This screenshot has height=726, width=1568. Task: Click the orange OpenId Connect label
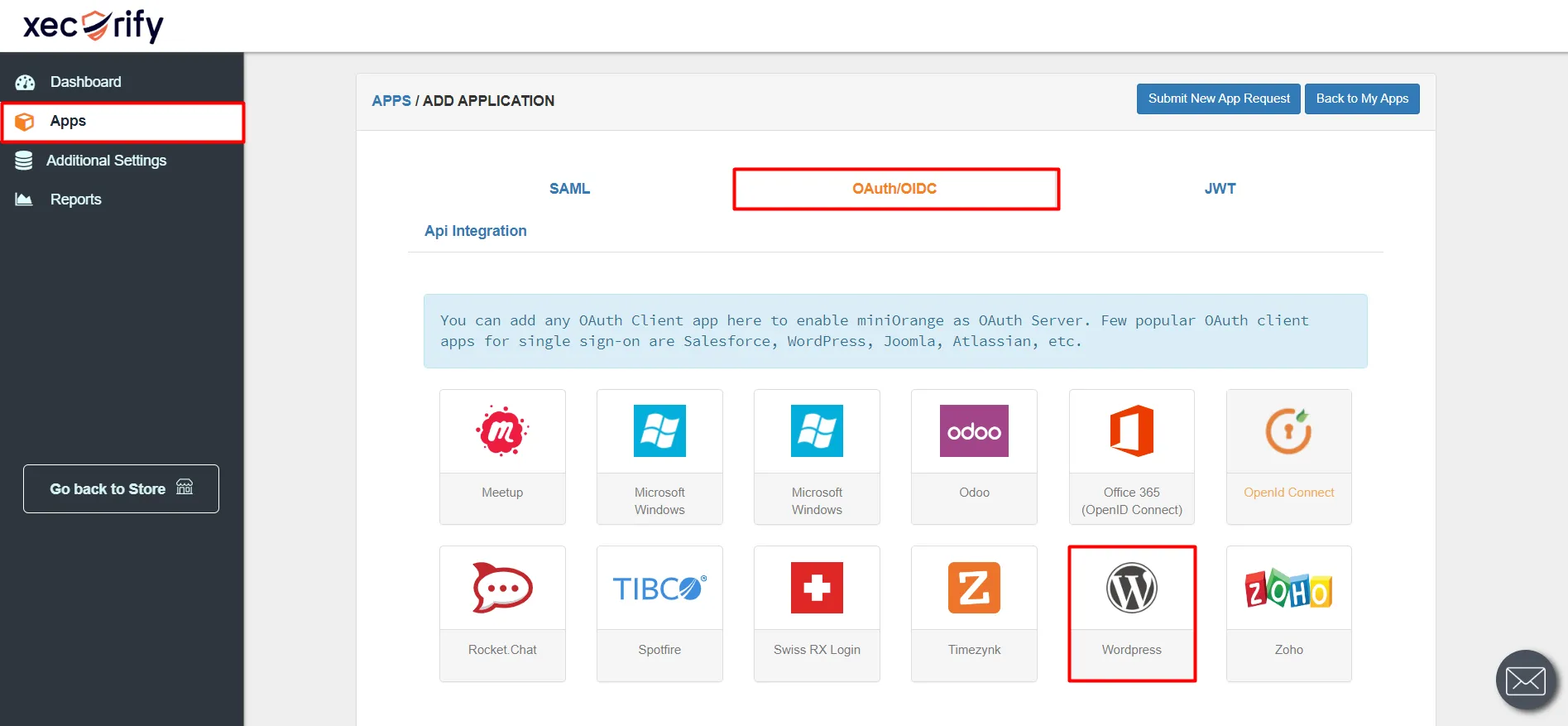(x=1288, y=493)
